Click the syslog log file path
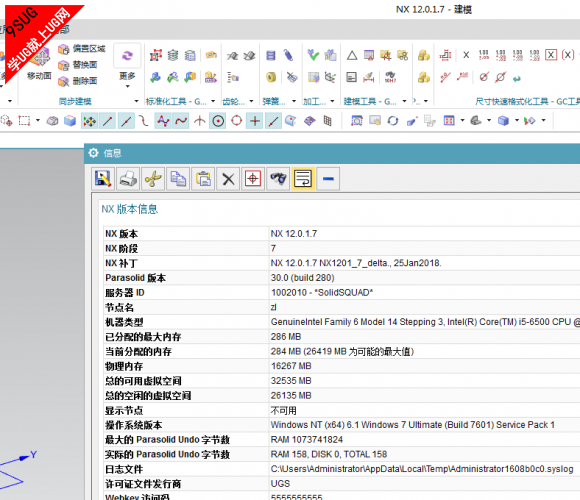The height and width of the screenshot is (500, 580). pyautogui.click(x=422, y=469)
